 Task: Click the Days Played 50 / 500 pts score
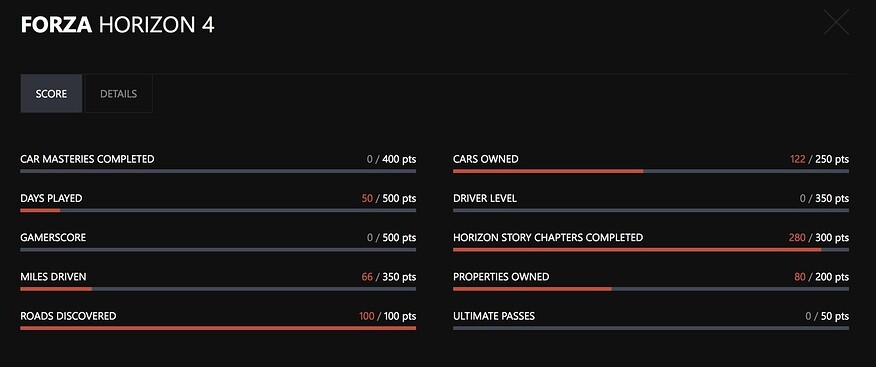[389, 198]
